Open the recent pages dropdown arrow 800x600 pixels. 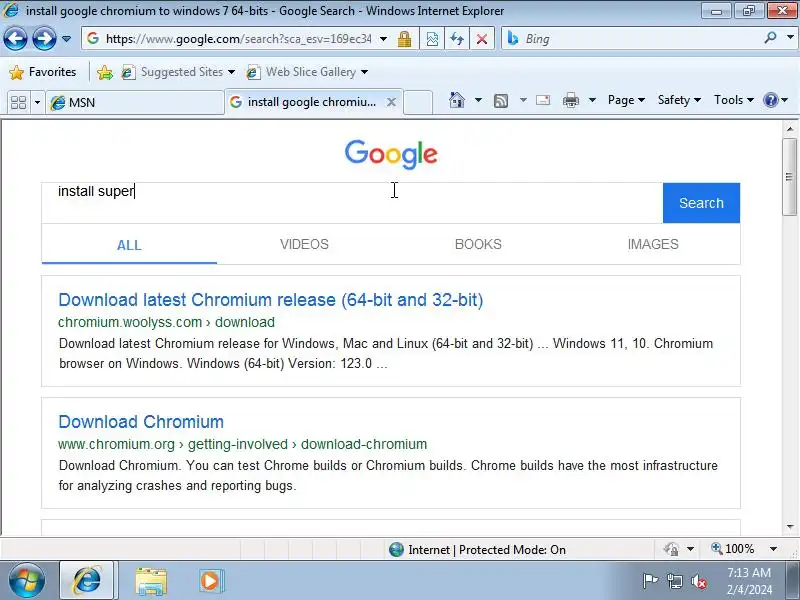click(x=66, y=39)
